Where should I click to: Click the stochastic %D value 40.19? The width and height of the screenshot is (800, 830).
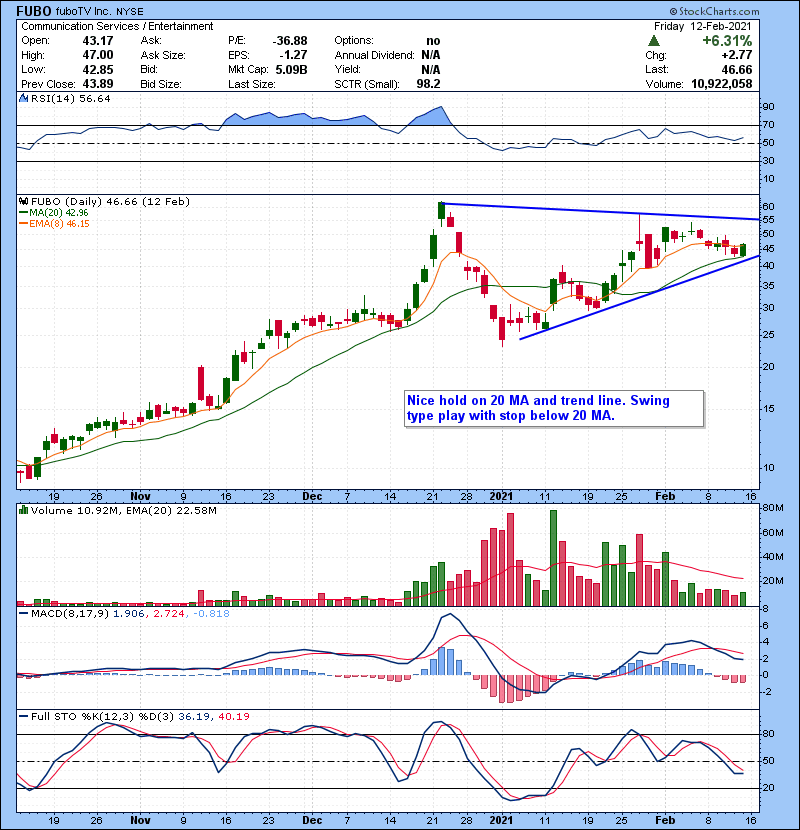tap(233, 716)
